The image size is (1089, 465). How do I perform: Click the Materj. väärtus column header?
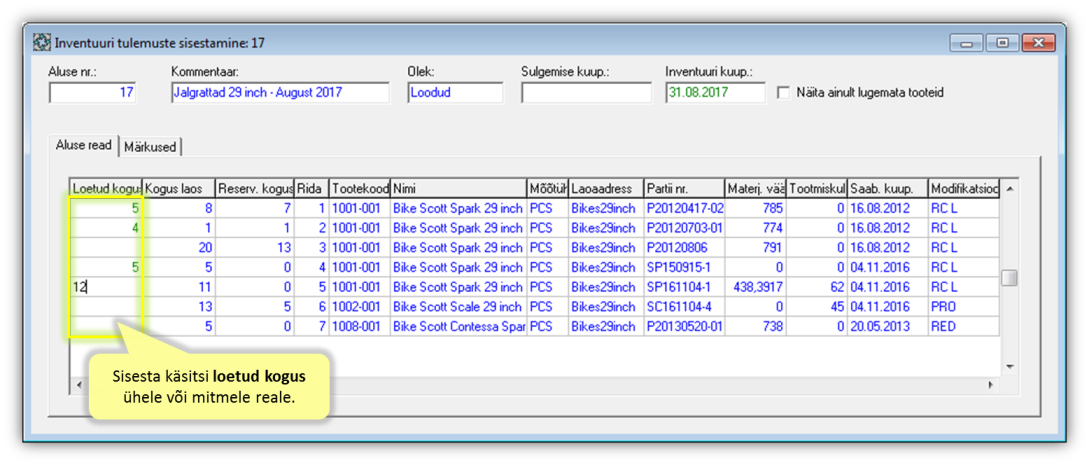point(756,187)
